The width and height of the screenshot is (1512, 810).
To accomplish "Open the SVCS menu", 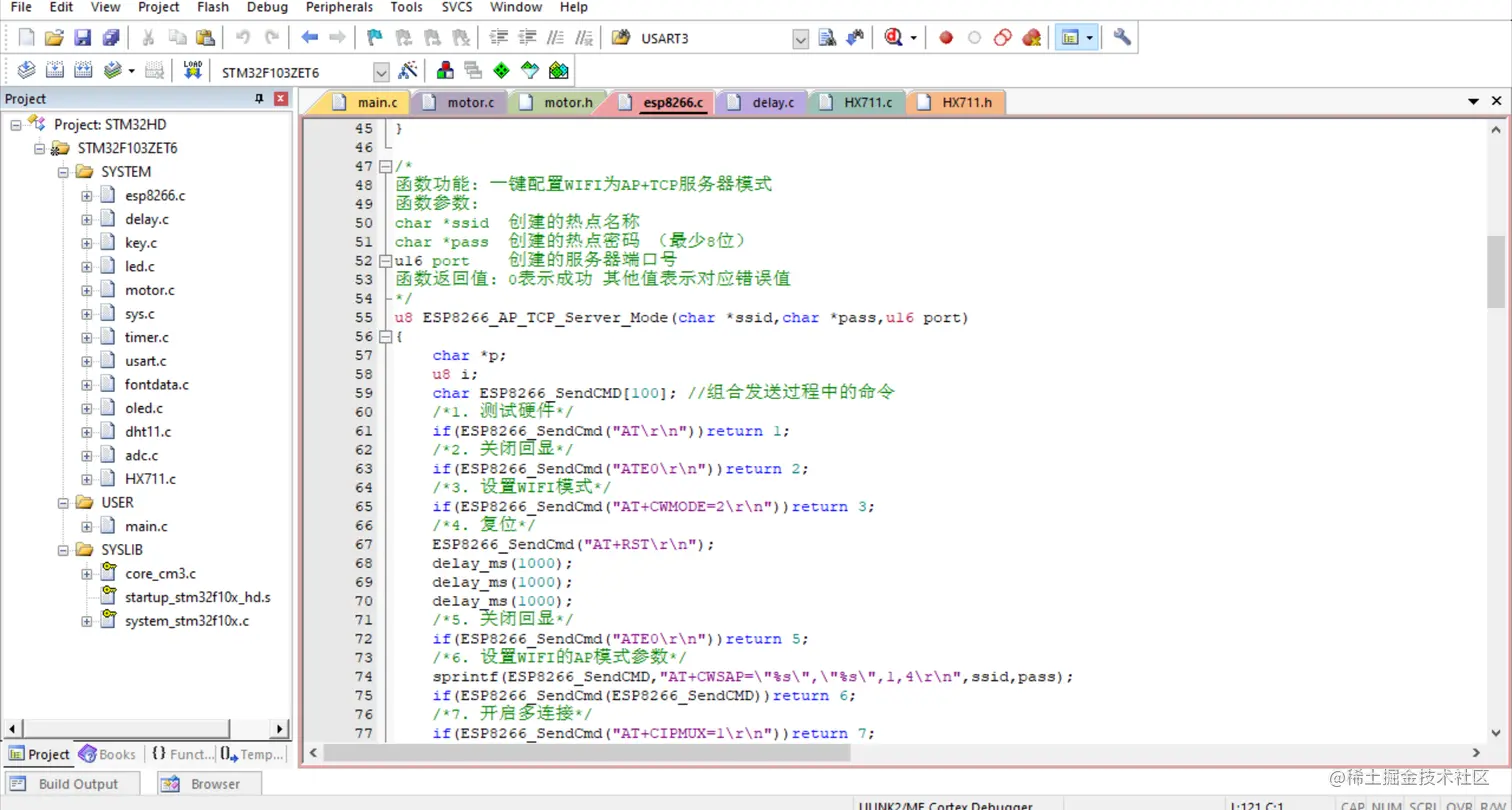I will [x=458, y=7].
